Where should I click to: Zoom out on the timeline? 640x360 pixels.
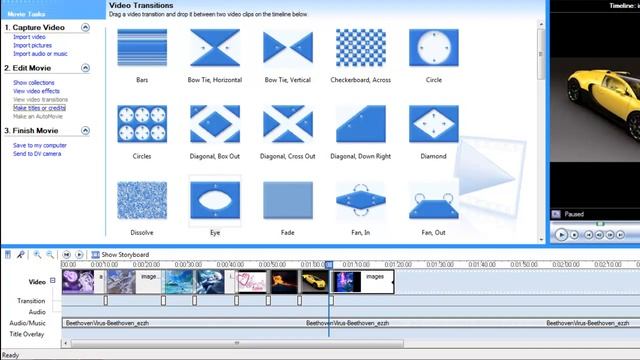[x=50, y=255]
